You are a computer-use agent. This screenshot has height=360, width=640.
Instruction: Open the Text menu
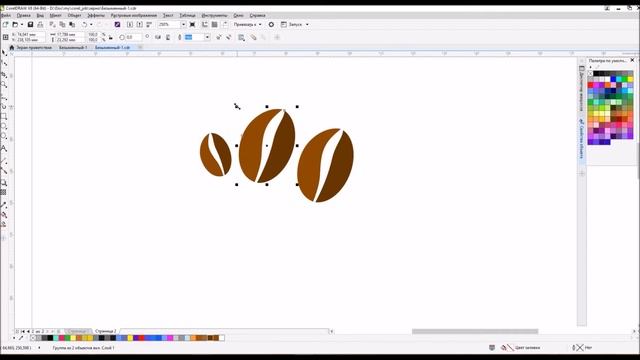point(168,16)
